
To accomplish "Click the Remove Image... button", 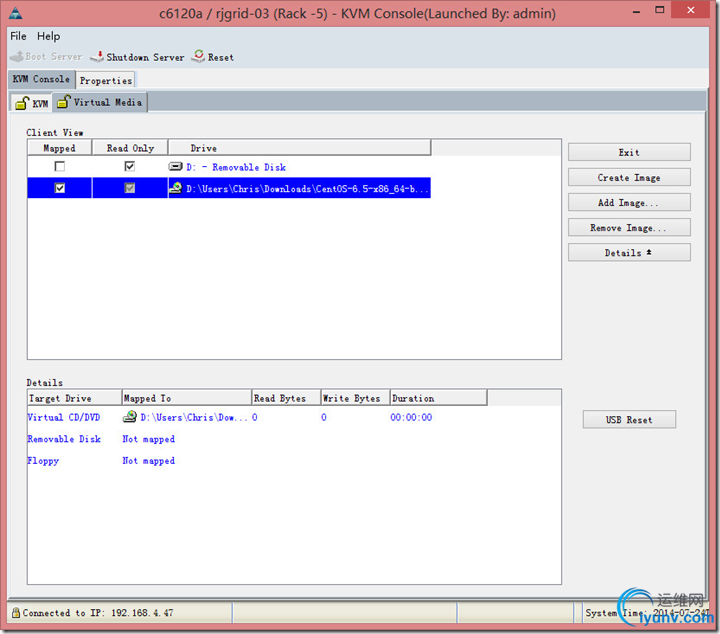I will point(629,228).
